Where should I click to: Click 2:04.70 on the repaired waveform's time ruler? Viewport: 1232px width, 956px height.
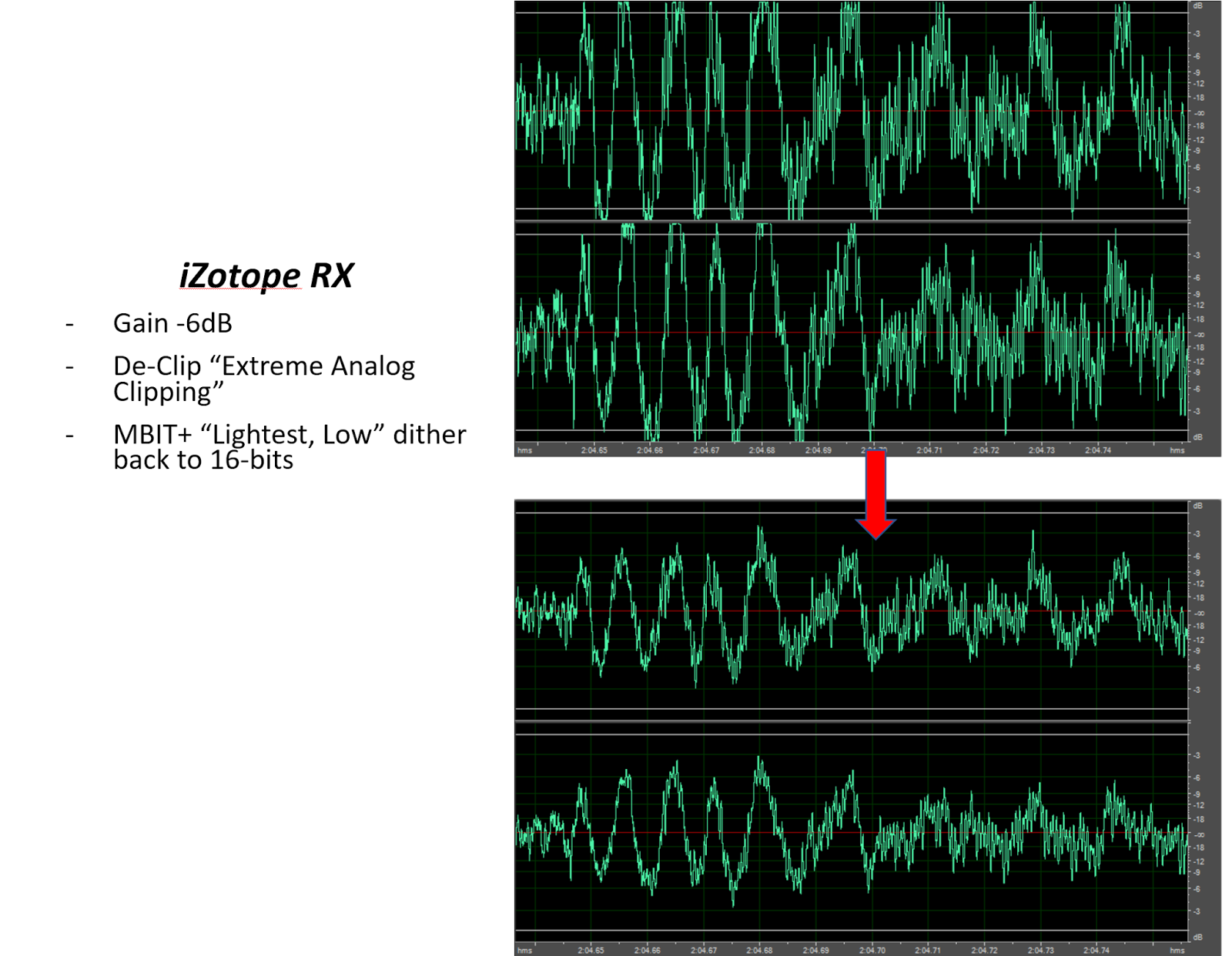[872, 951]
